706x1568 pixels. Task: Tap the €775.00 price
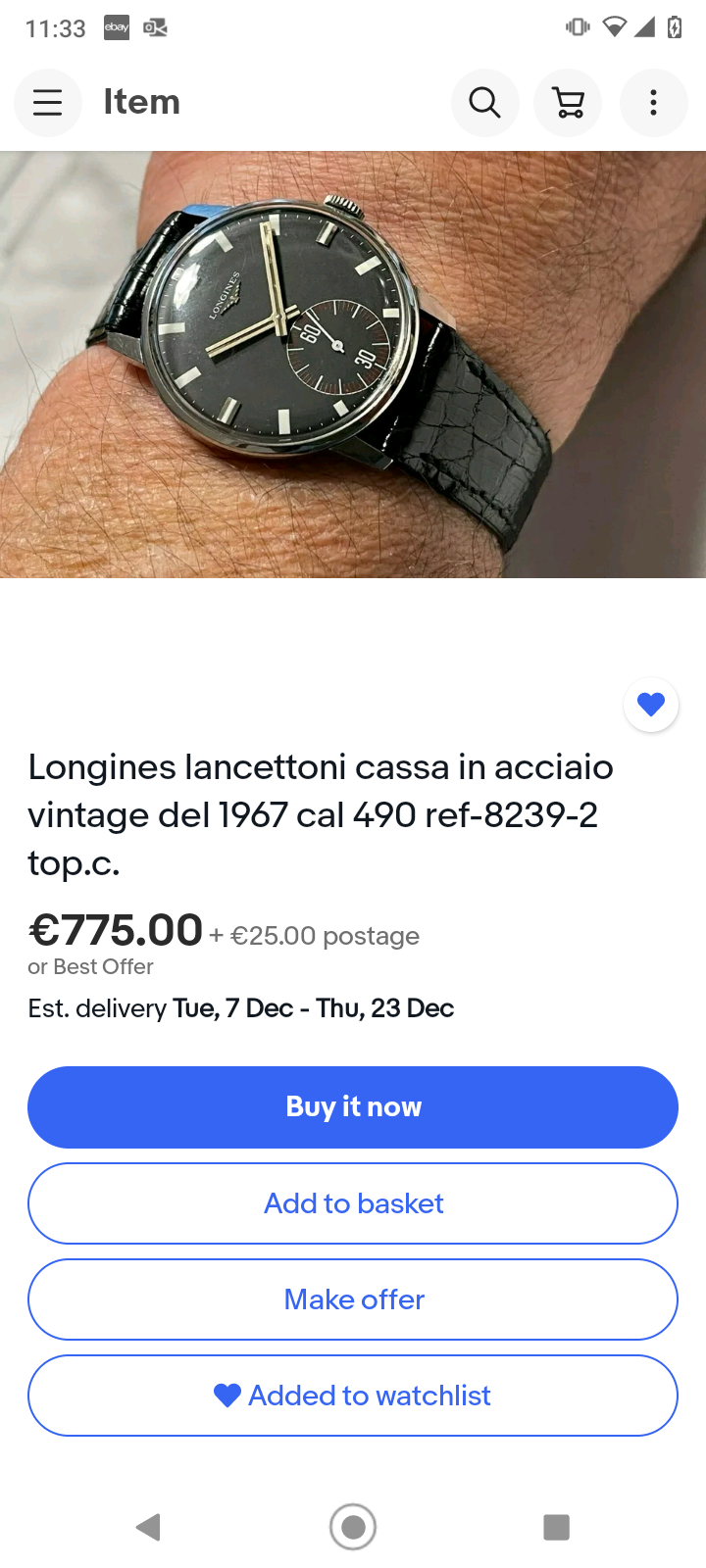116,930
